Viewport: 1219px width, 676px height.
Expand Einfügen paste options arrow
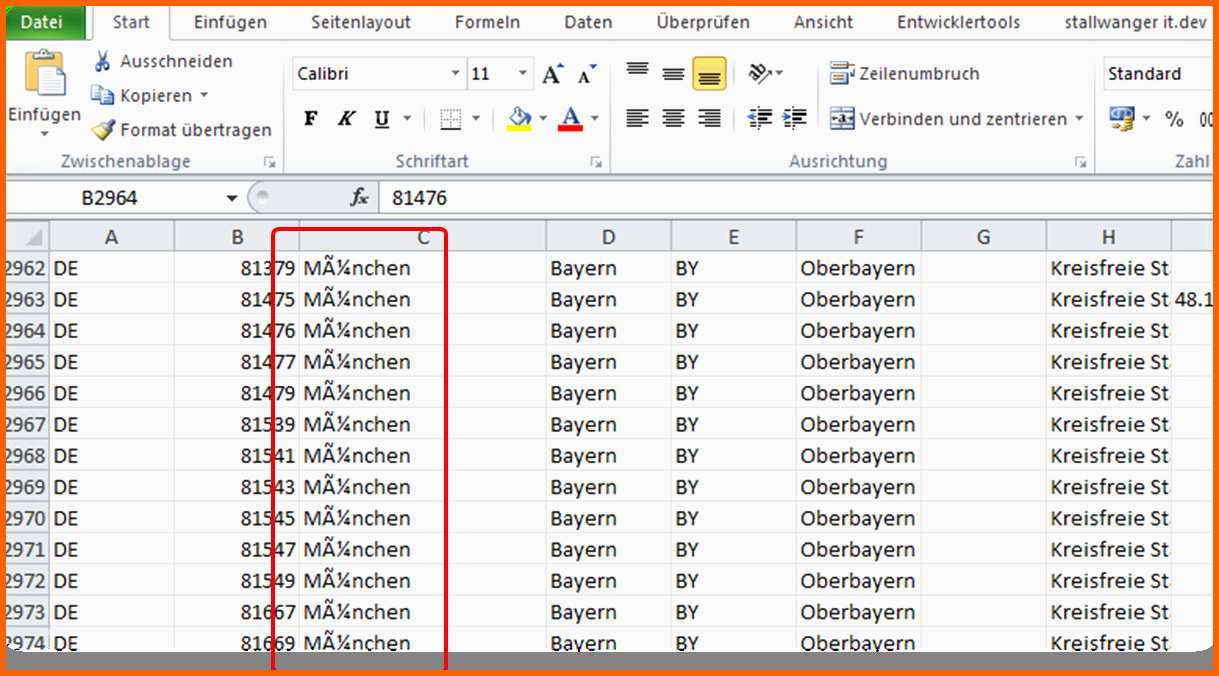coord(44,134)
